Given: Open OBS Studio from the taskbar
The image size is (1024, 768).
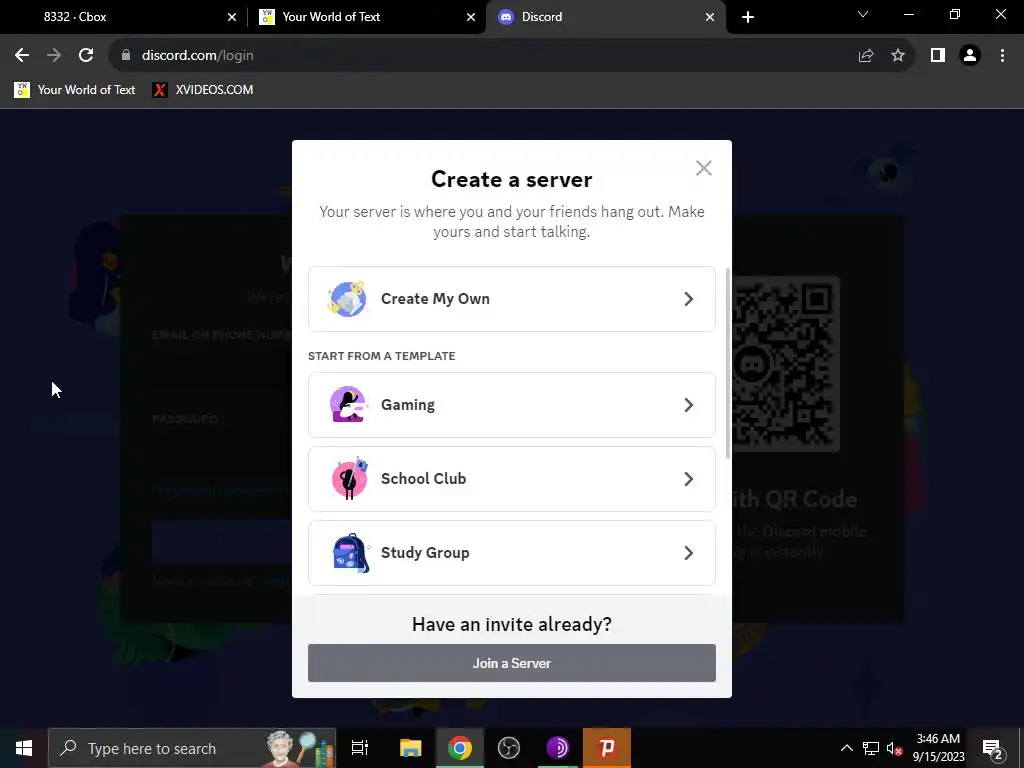Looking at the screenshot, I should pos(509,748).
